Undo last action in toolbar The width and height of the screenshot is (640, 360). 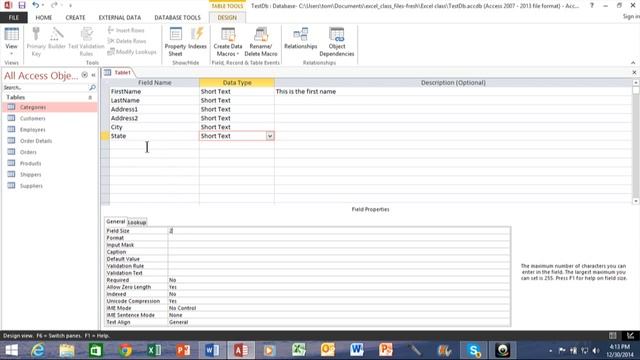coord(36,5)
